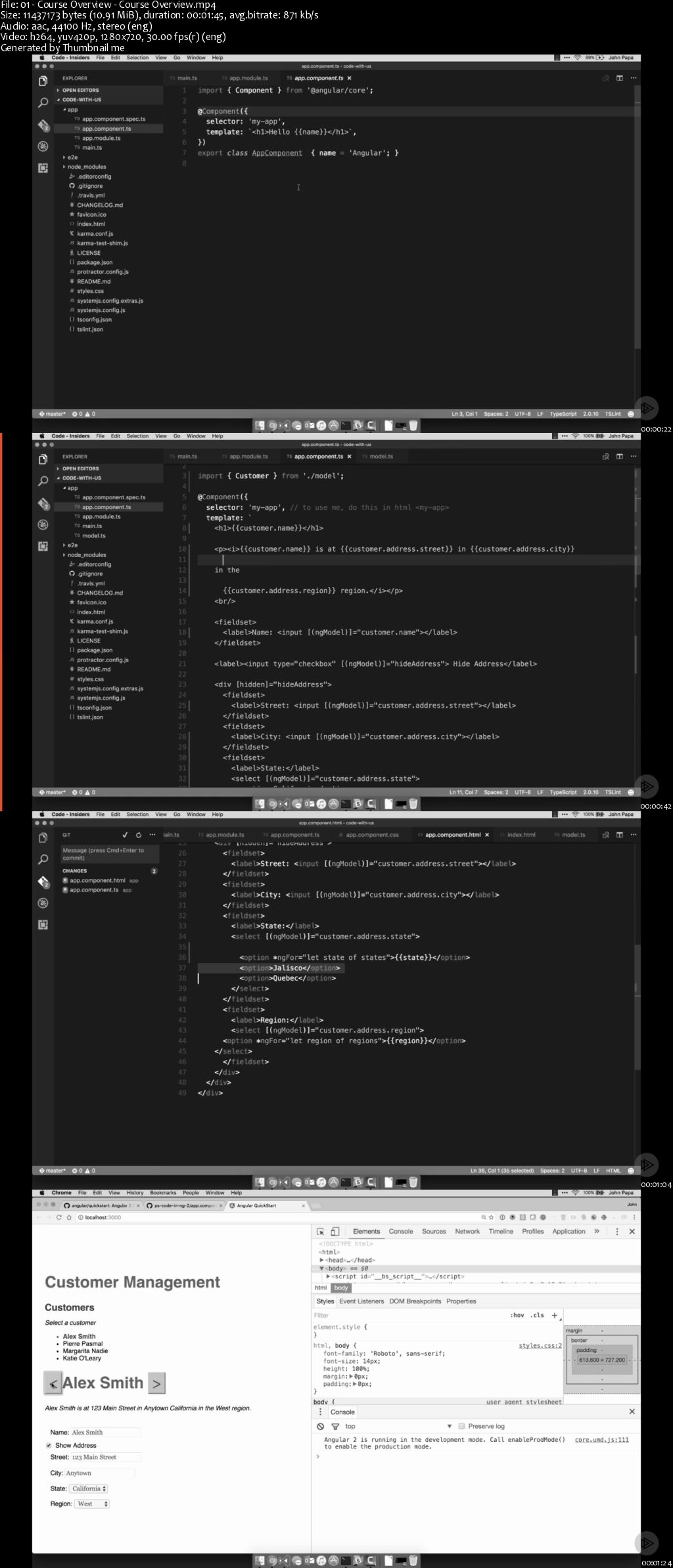Collapse the <body> node in the Elements tree
The width and height of the screenshot is (673, 1568).
322,1268
